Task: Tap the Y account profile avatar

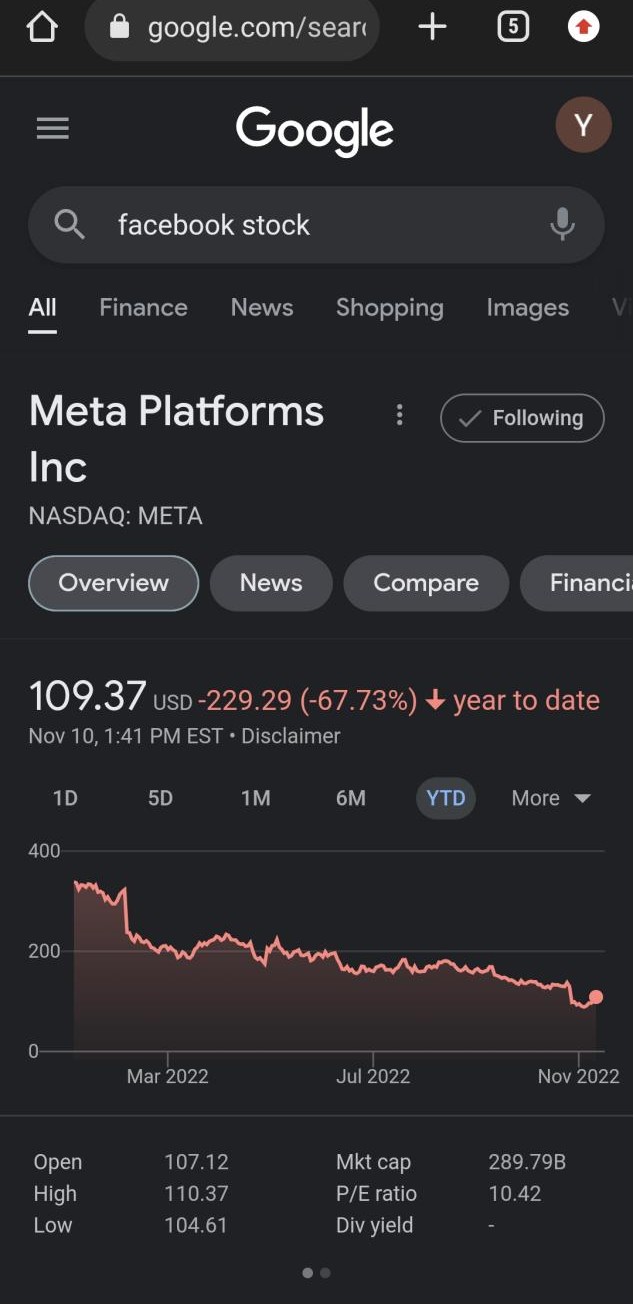Action: tap(583, 126)
